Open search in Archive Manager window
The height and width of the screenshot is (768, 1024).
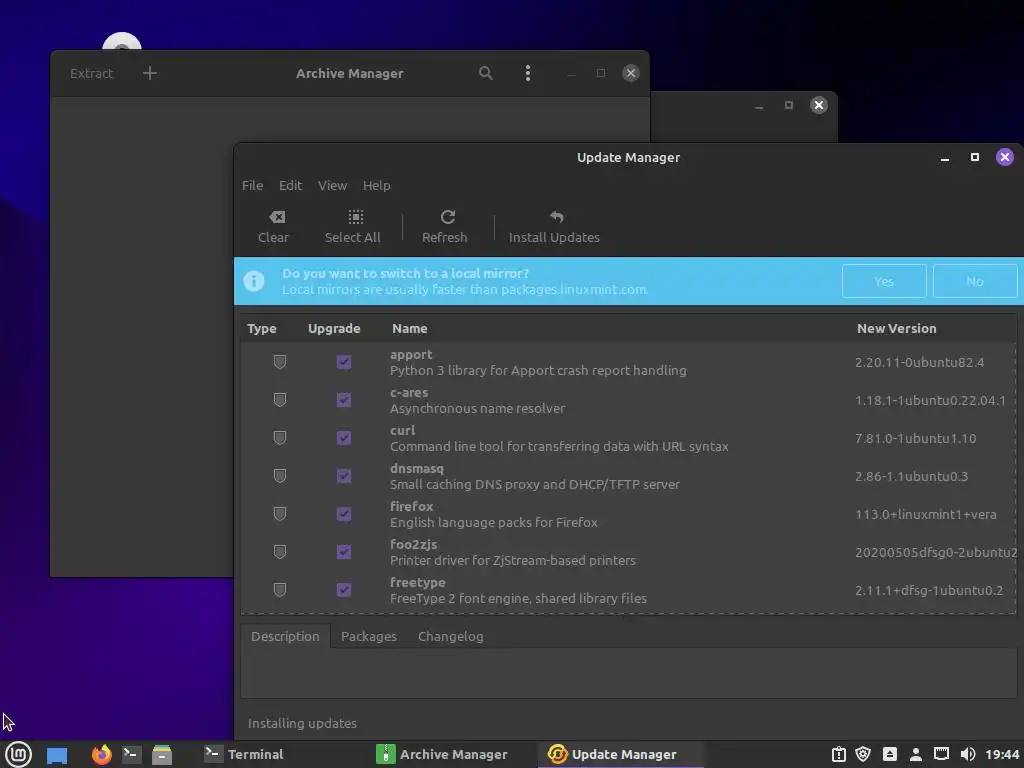pyautogui.click(x=485, y=72)
